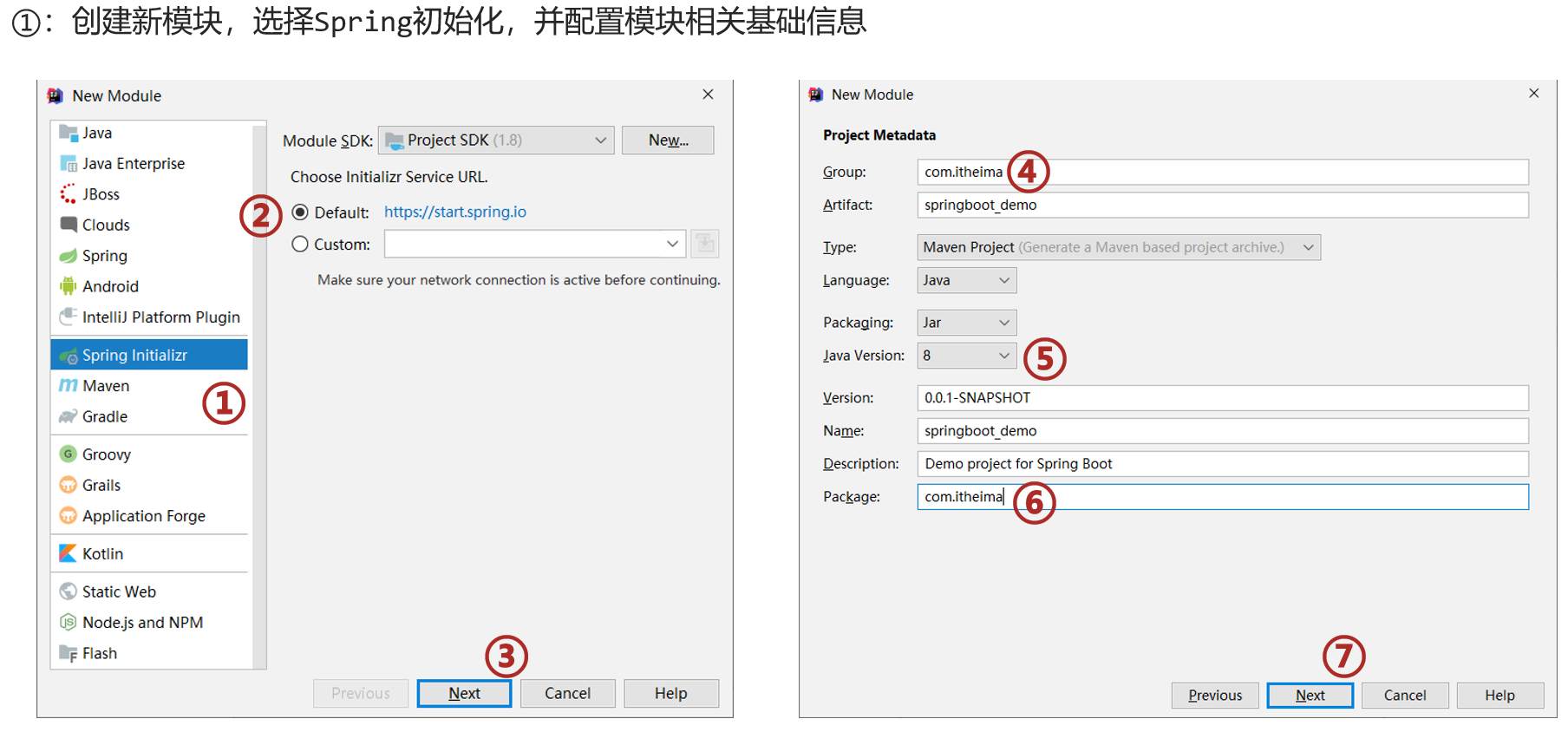
Task: Close the Project Metadata dialog
Action: click(x=1534, y=93)
